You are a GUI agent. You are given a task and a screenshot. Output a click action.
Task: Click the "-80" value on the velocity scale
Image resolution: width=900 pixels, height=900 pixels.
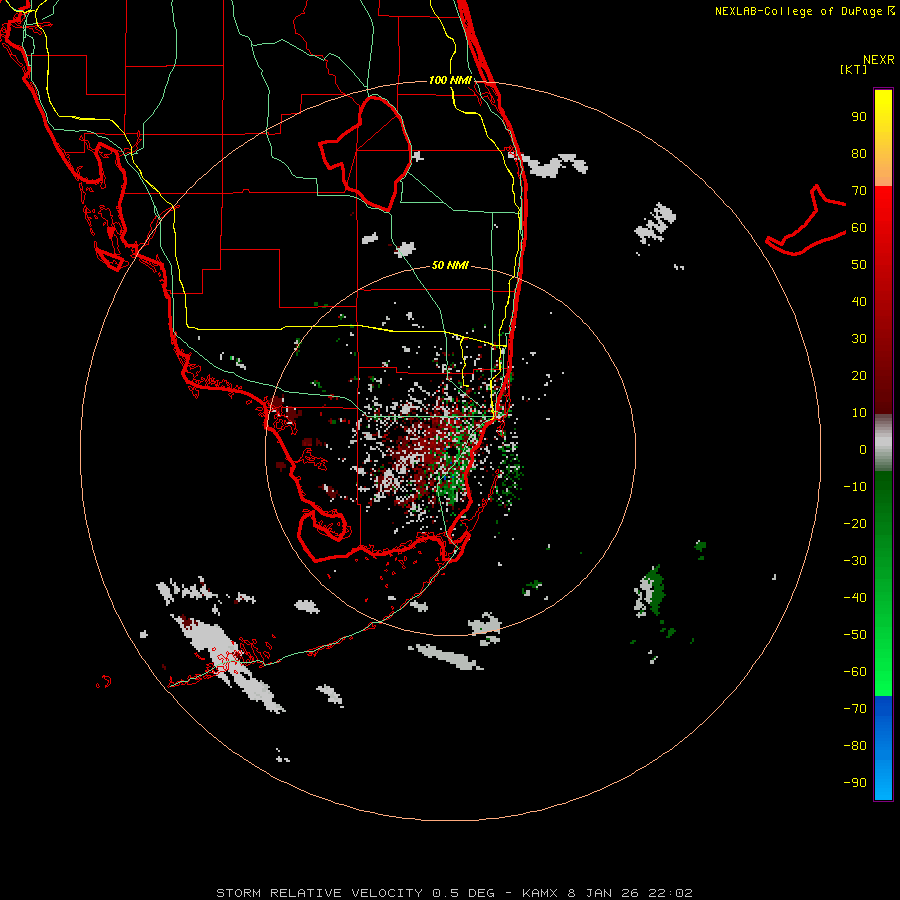(x=855, y=746)
